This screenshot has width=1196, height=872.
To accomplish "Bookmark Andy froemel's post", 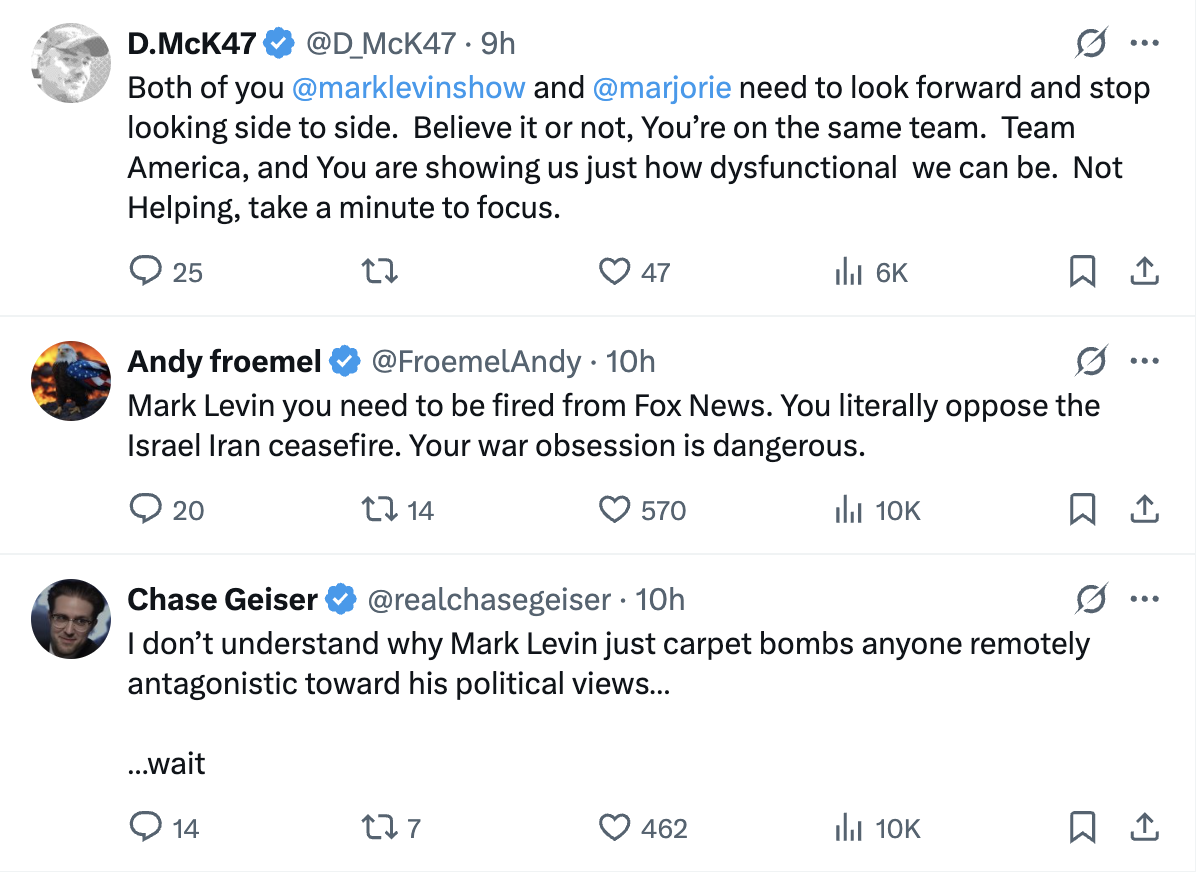I will tap(1082, 511).
